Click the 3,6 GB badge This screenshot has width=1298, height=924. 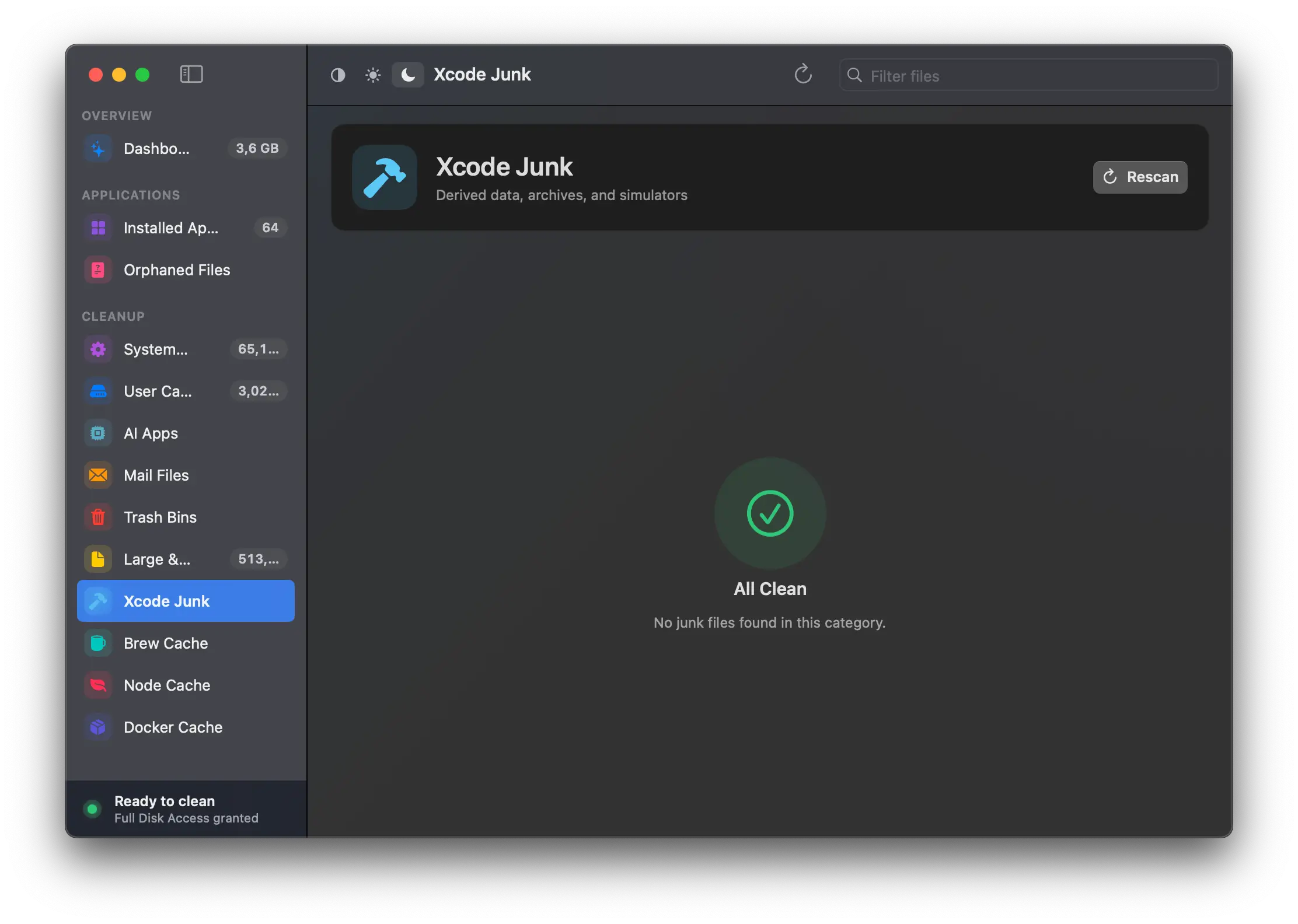[x=257, y=148]
